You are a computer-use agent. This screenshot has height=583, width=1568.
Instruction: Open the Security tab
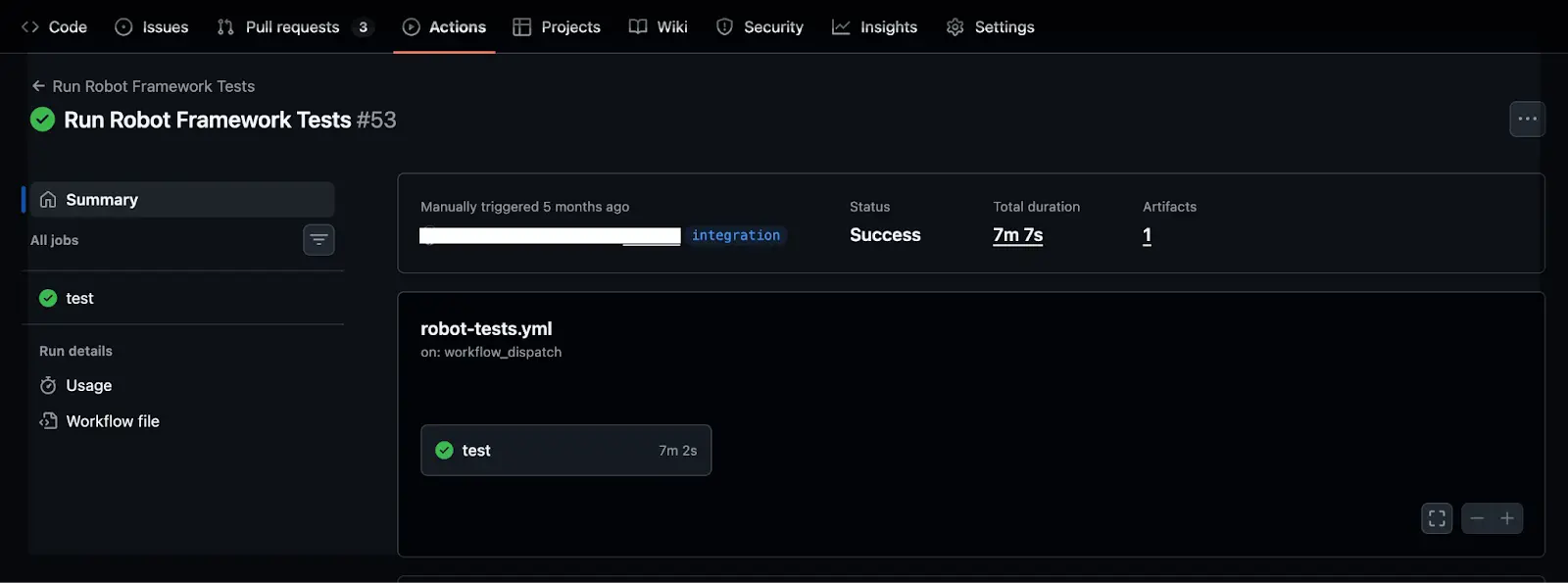(759, 26)
